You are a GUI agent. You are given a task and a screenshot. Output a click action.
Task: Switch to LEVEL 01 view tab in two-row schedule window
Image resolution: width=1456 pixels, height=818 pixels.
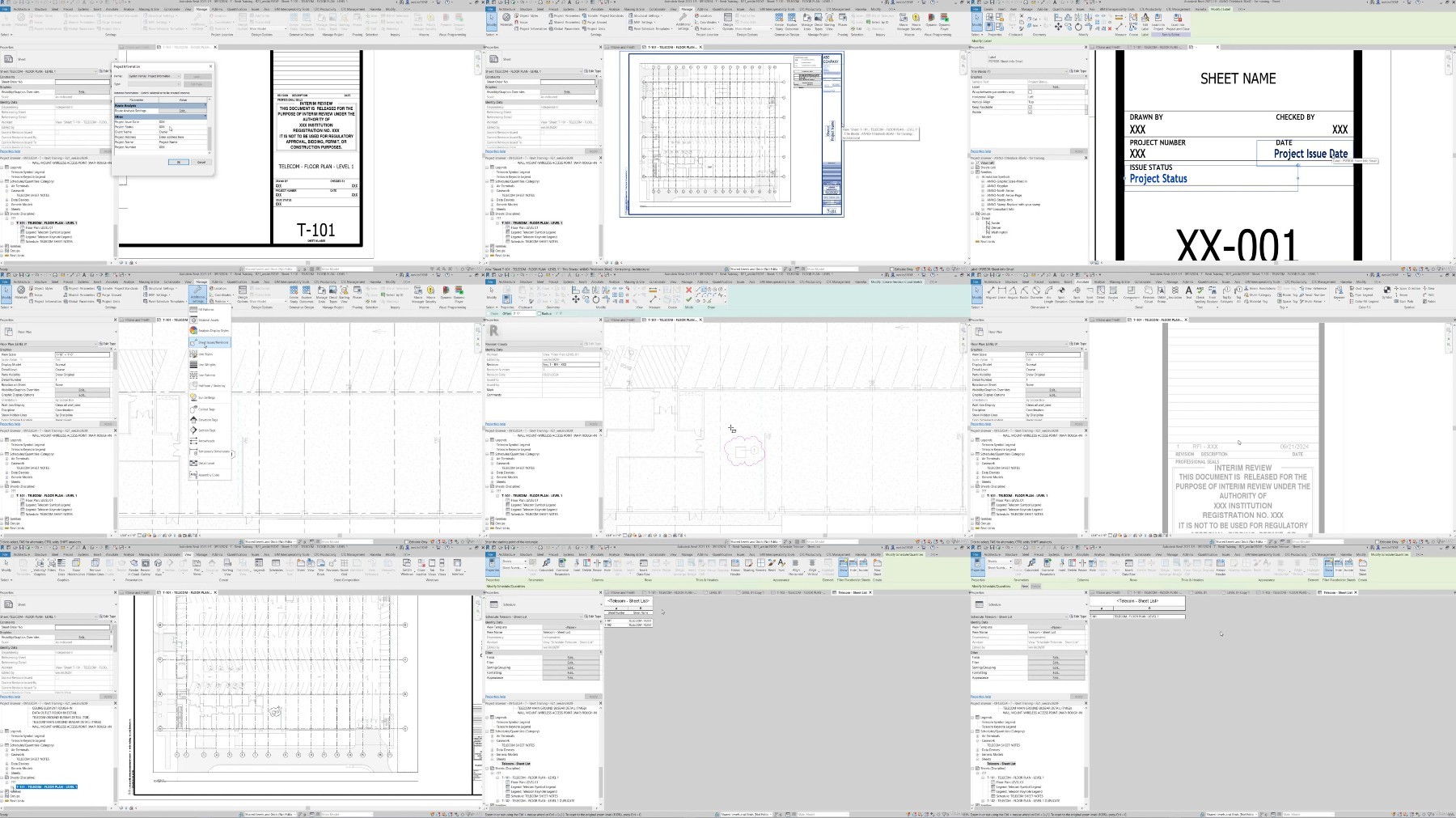(x=715, y=592)
